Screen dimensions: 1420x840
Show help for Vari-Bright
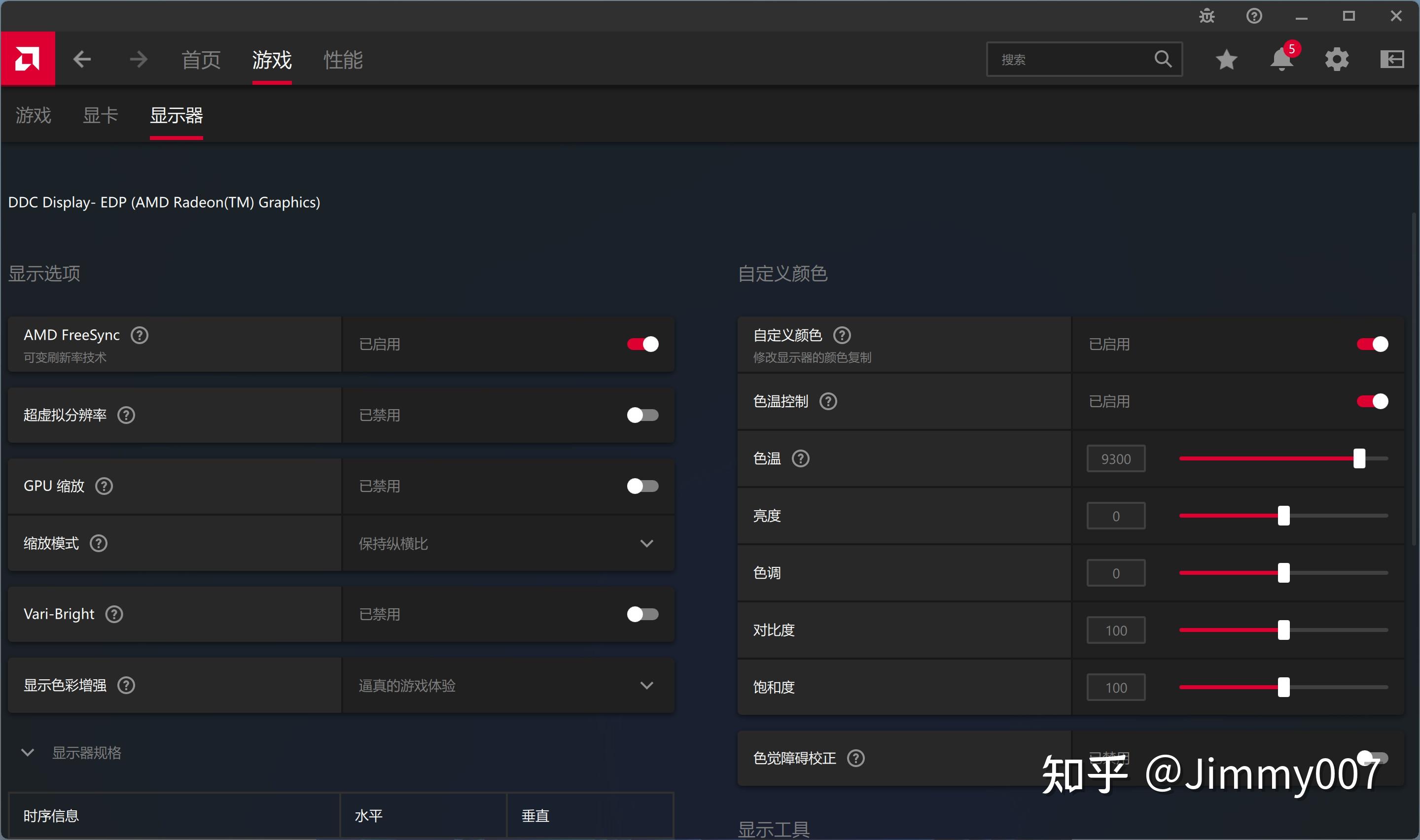point(114,614)
